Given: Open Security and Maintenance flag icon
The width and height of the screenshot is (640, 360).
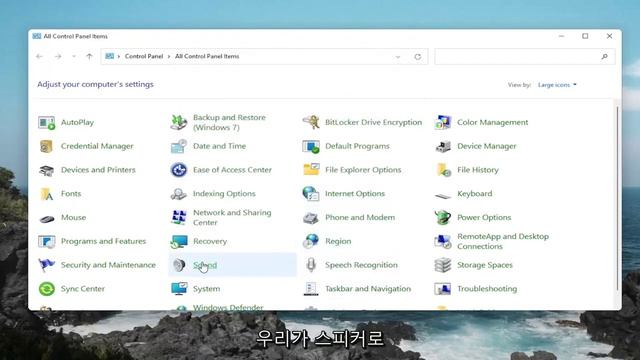Looking at the screenshot, I should [47, 265].
